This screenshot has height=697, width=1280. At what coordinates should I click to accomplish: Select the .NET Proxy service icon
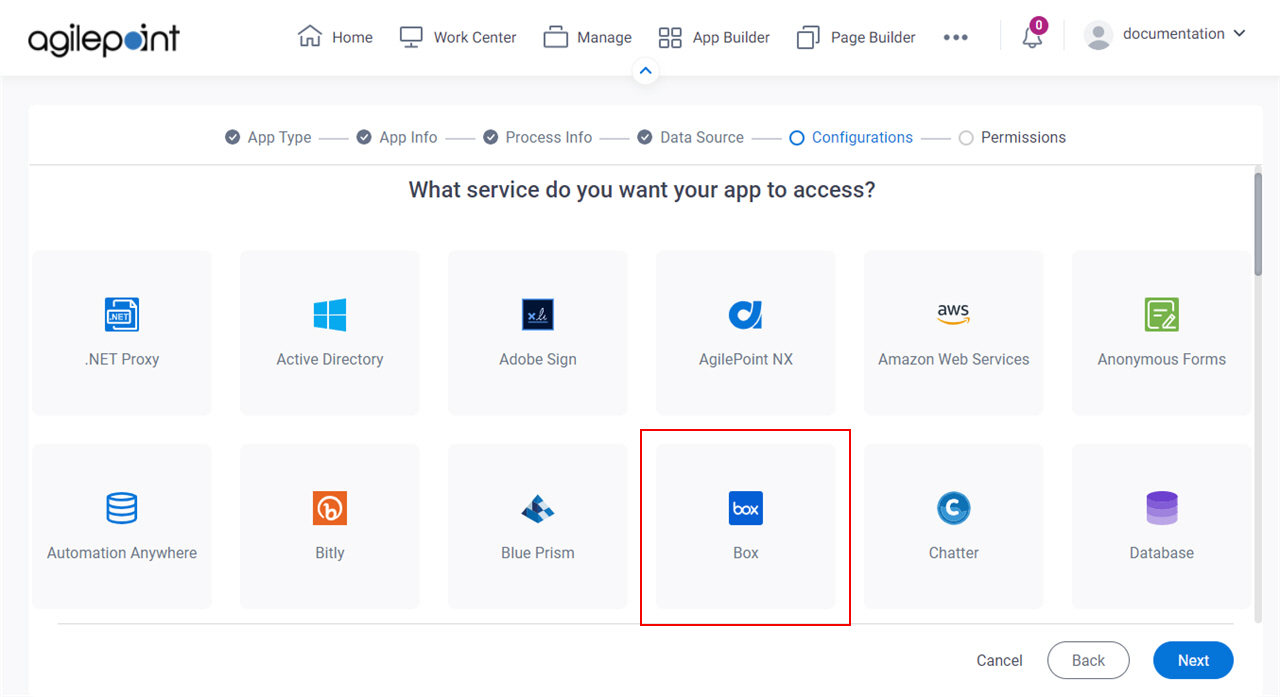[x=122, y=315]
